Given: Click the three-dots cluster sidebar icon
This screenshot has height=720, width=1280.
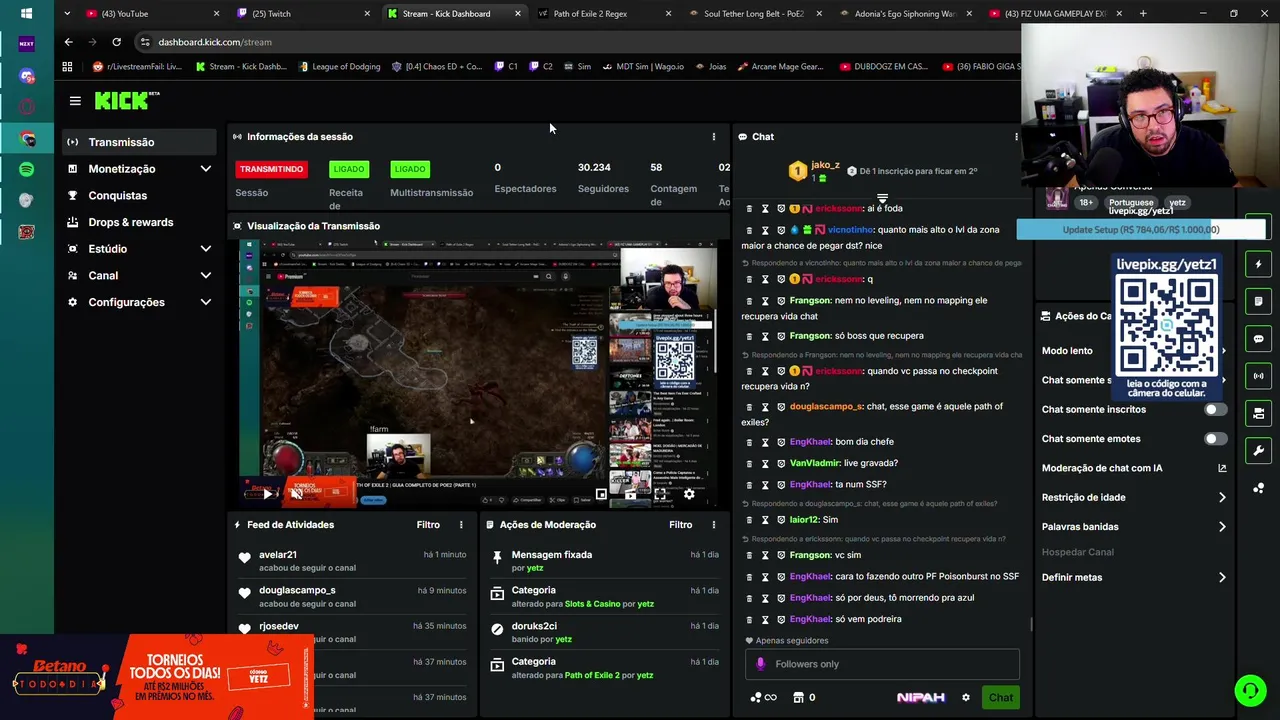Looking at the screenshot, I should [x=1258, y=488].
